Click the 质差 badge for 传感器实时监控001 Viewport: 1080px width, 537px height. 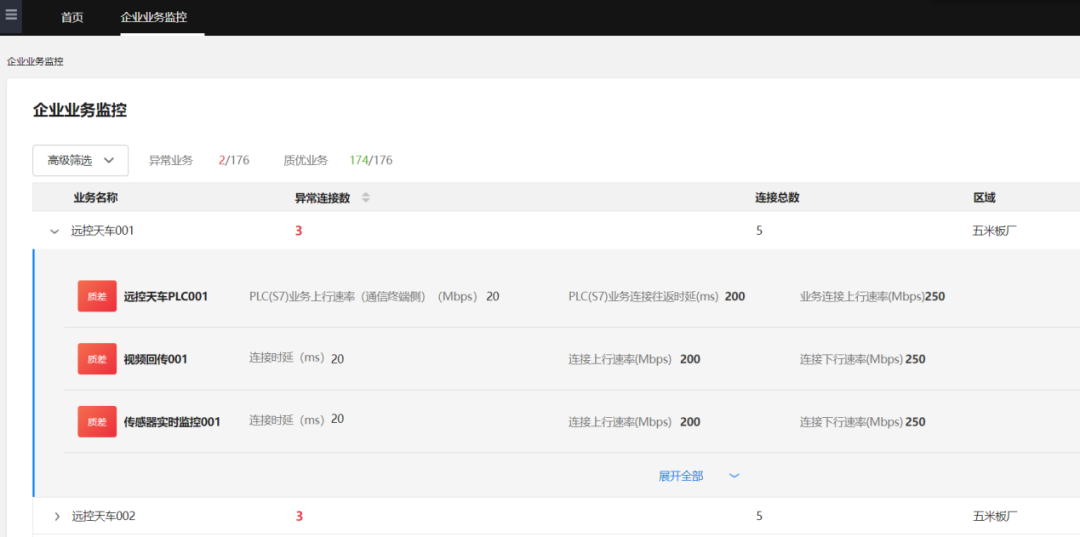[97, 421]
